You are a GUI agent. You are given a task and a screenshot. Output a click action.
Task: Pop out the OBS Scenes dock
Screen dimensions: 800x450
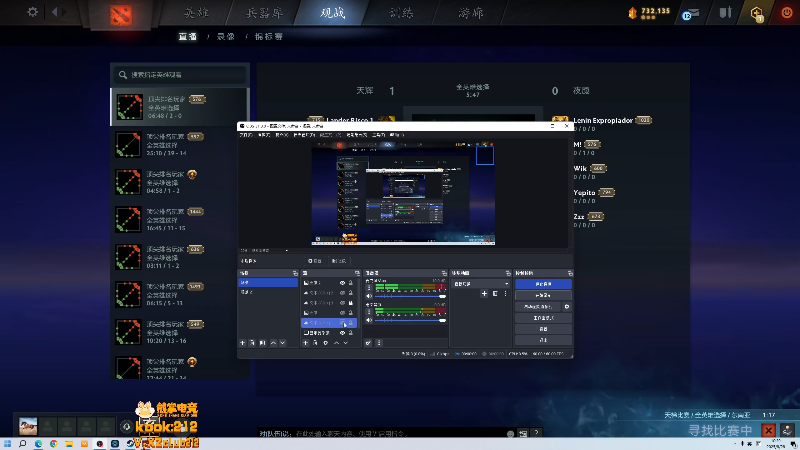[x=295, y=273]
